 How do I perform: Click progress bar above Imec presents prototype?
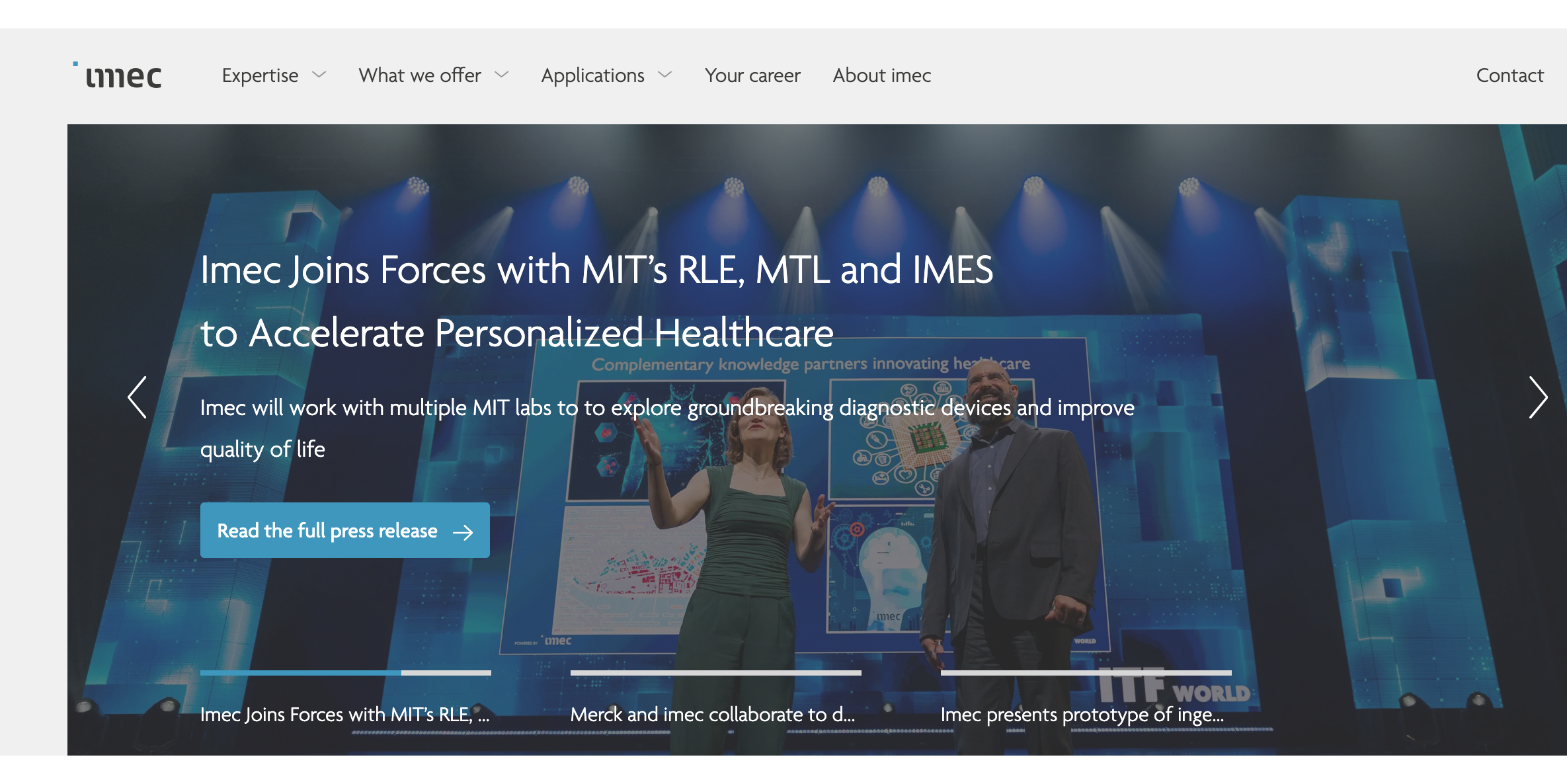tap(1086, 672)
